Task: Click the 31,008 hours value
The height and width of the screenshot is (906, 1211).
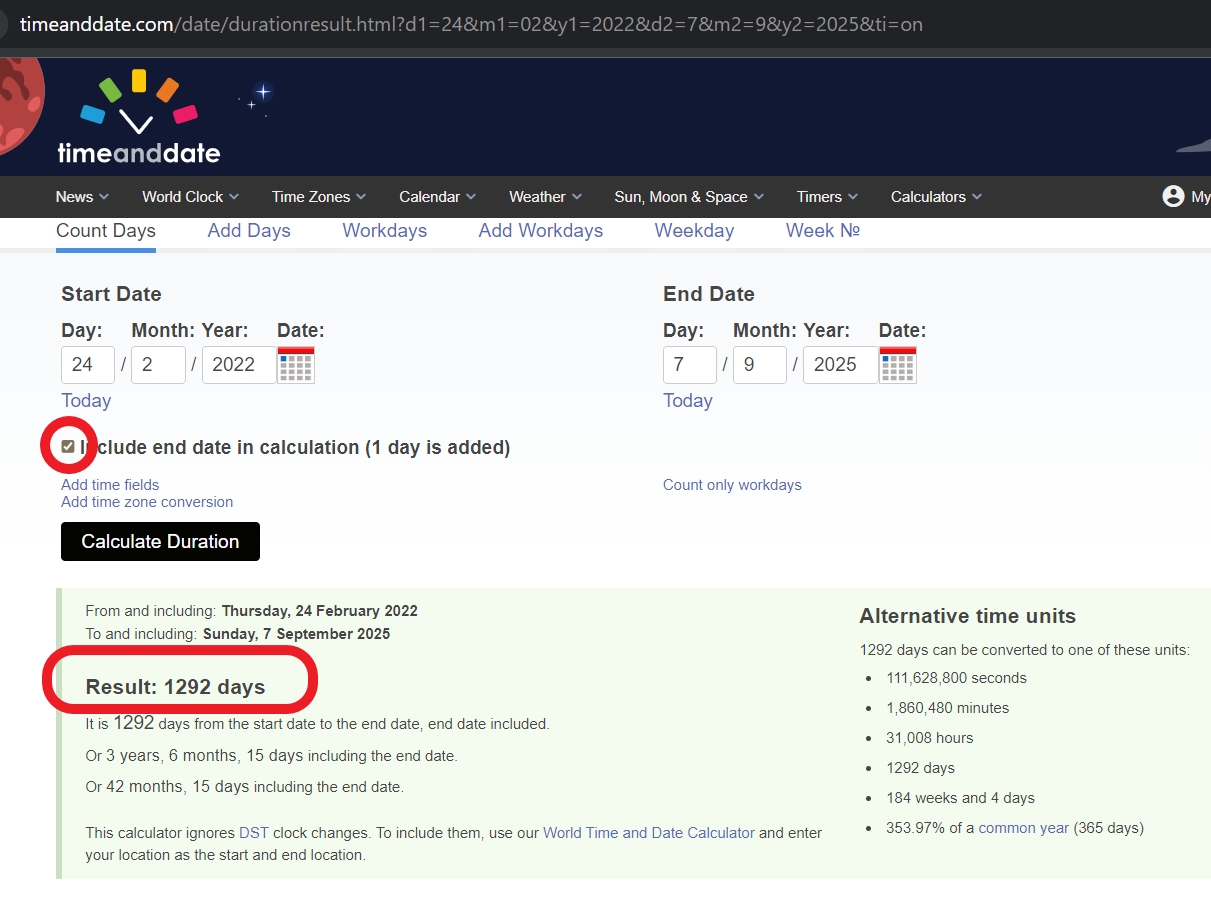Action: (930, 738)
